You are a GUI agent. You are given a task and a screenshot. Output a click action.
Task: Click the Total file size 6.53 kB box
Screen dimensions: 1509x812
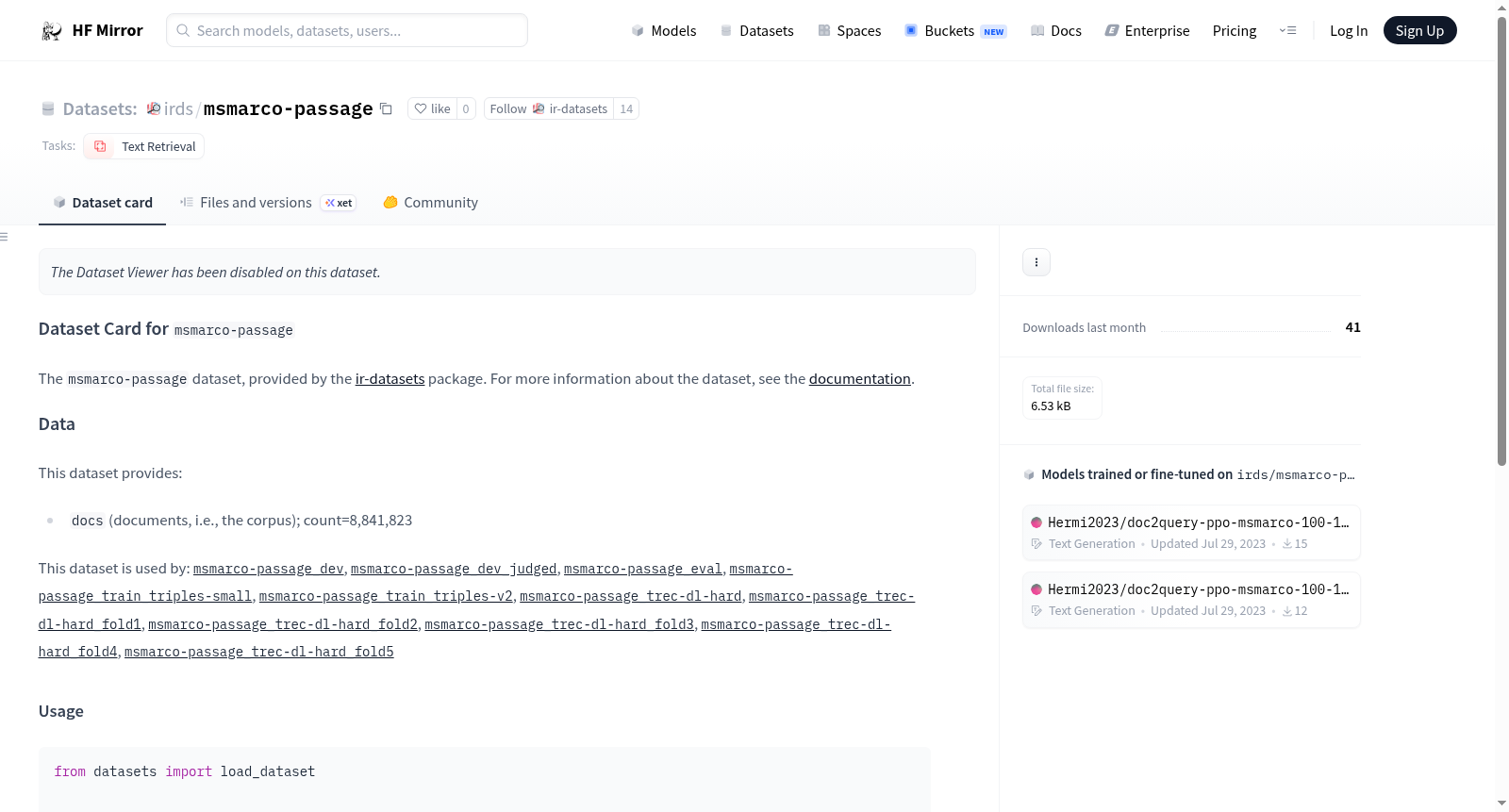1062,398
